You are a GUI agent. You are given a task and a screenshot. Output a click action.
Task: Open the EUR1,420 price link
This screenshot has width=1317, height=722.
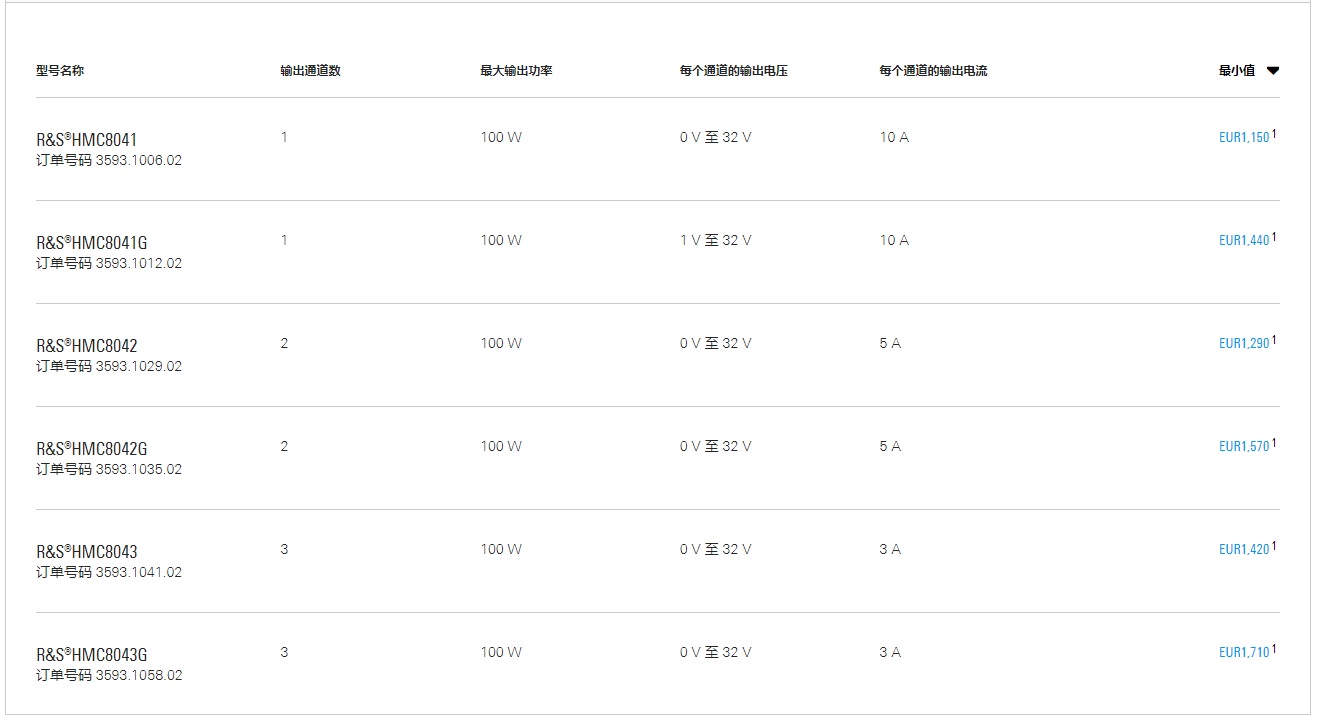[x=1243, y=550]
